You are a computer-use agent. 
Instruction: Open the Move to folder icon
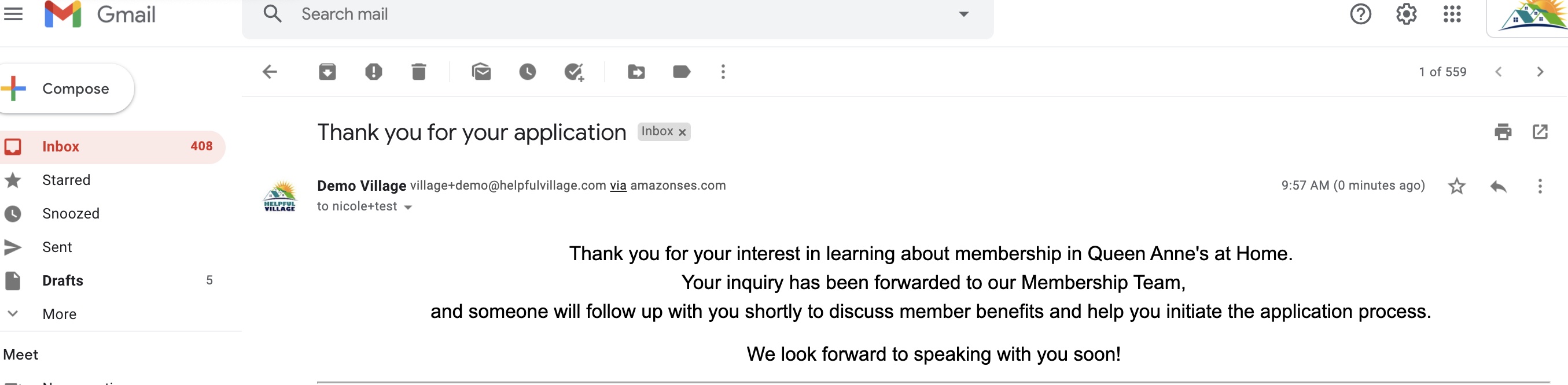pos(636,72)
